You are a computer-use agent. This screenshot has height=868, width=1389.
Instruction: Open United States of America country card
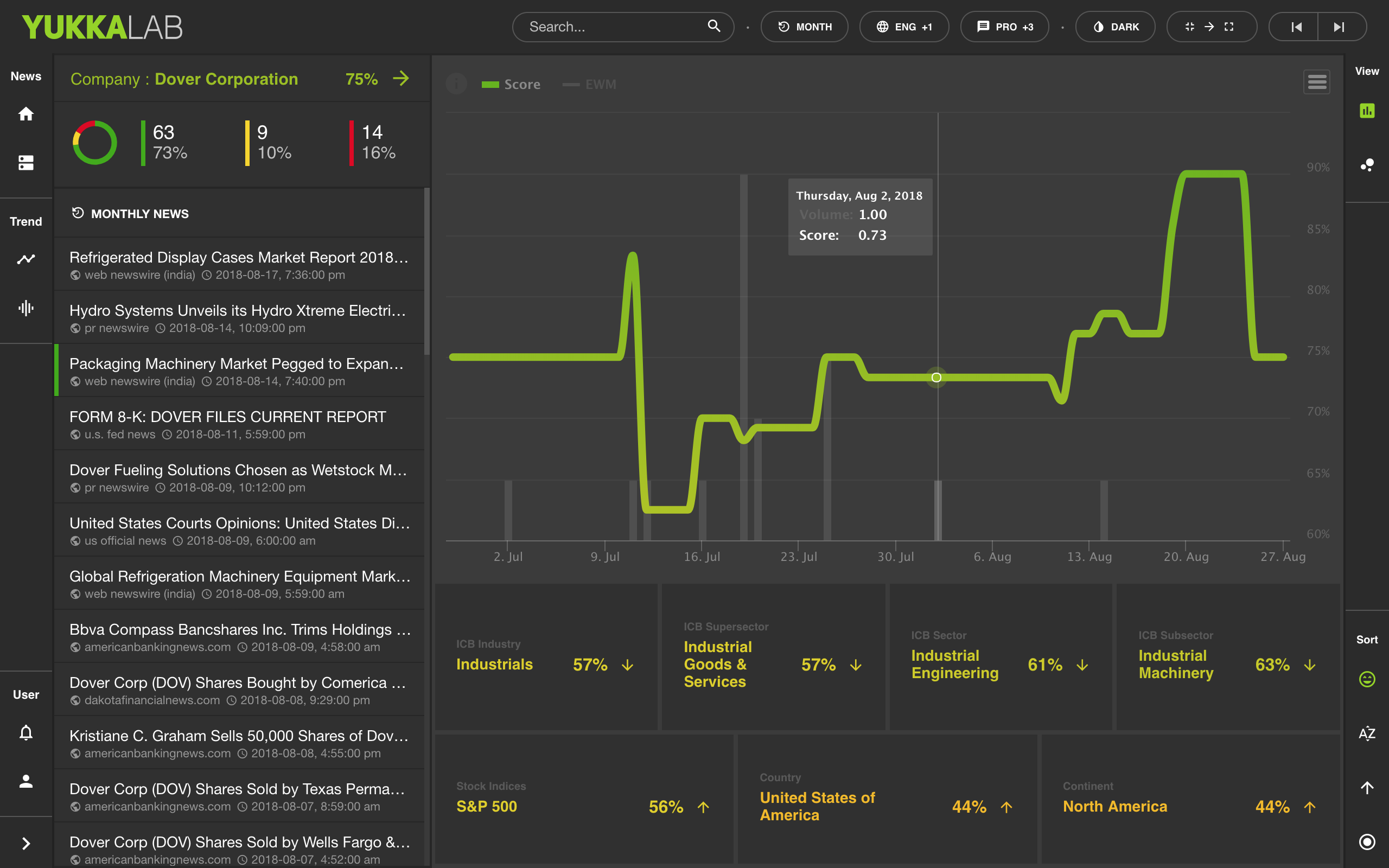pos(887,799)
